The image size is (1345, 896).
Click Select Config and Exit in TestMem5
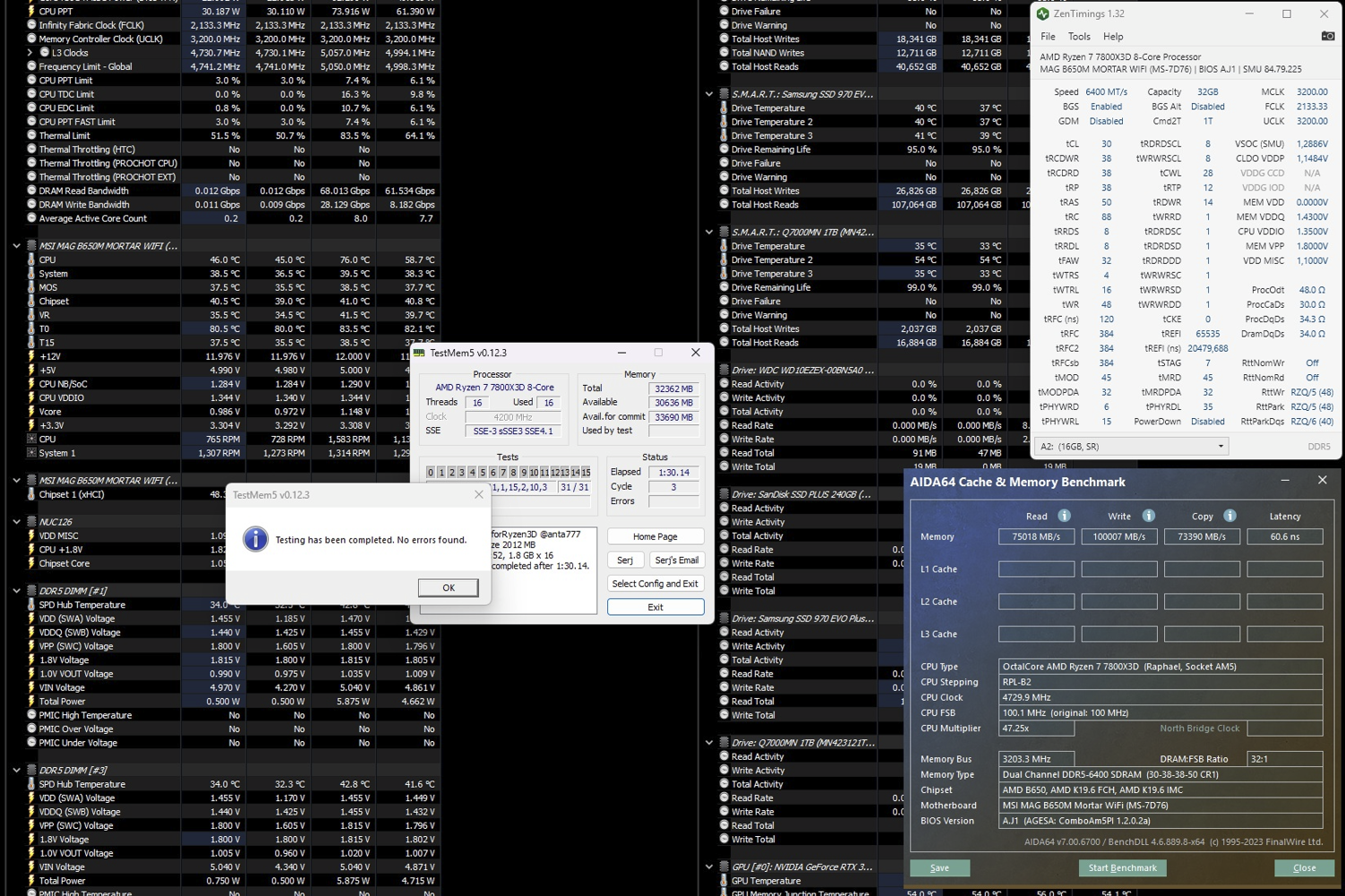point(655,583)
